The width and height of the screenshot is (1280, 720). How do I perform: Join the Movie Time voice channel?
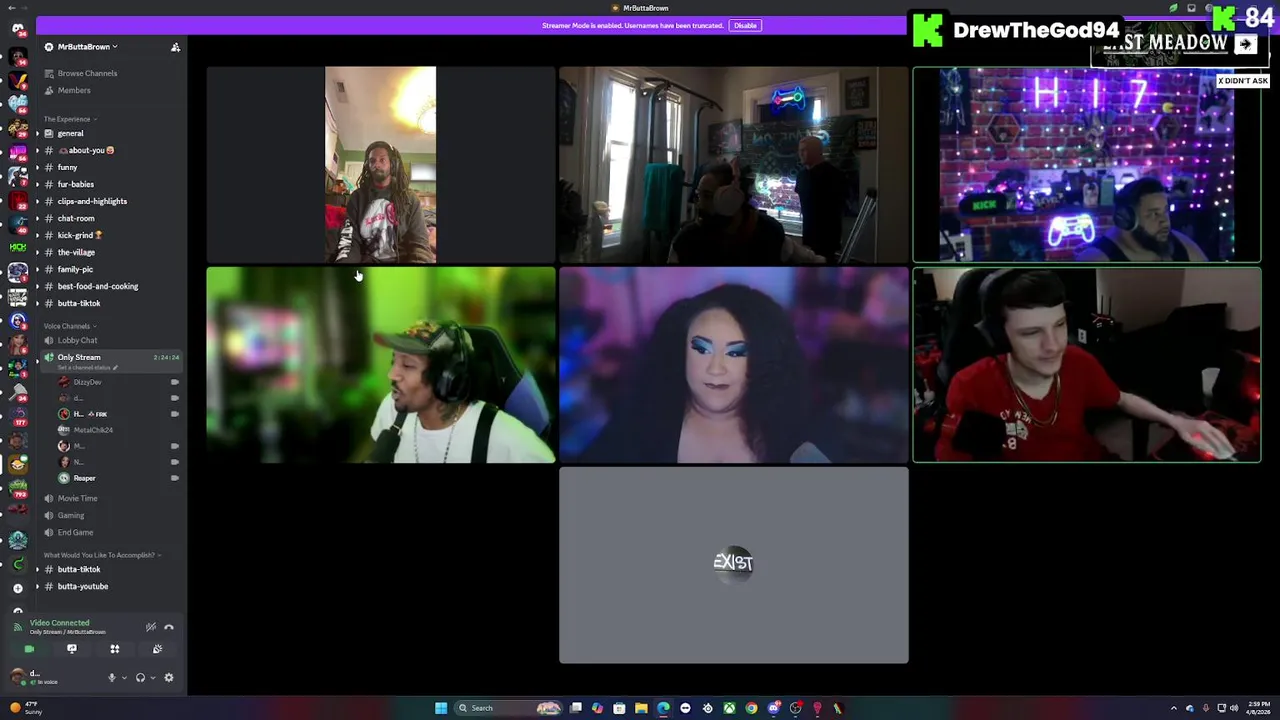point(77,498)
